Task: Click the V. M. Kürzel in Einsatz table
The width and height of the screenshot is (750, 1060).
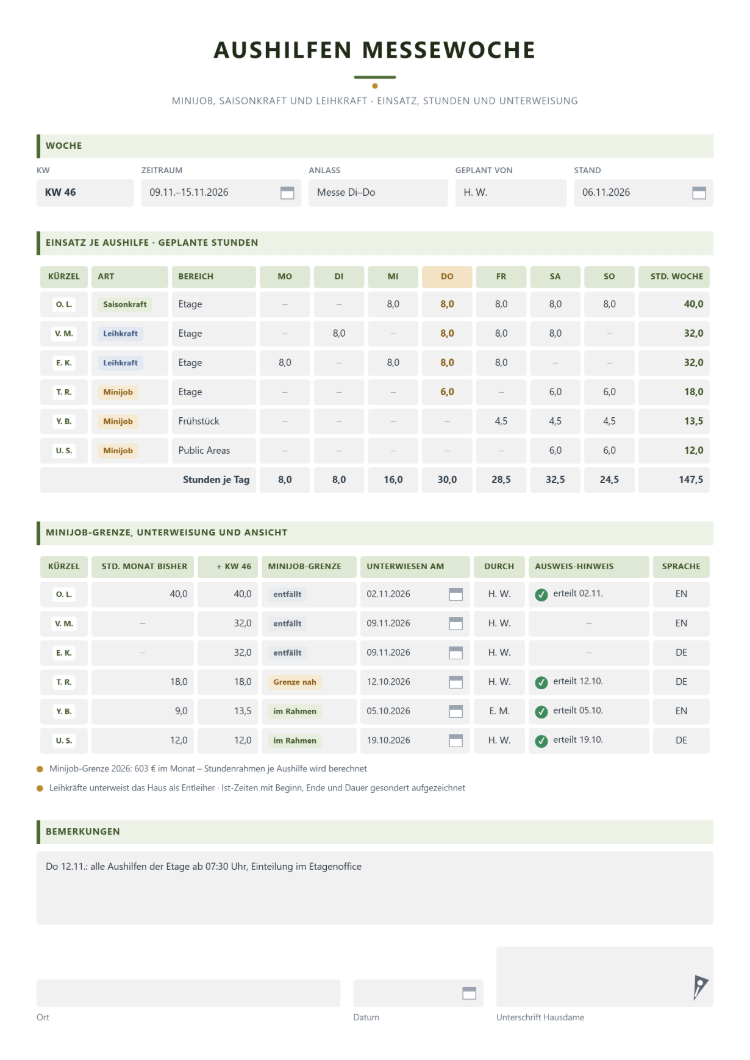Action: pos(64,333)
